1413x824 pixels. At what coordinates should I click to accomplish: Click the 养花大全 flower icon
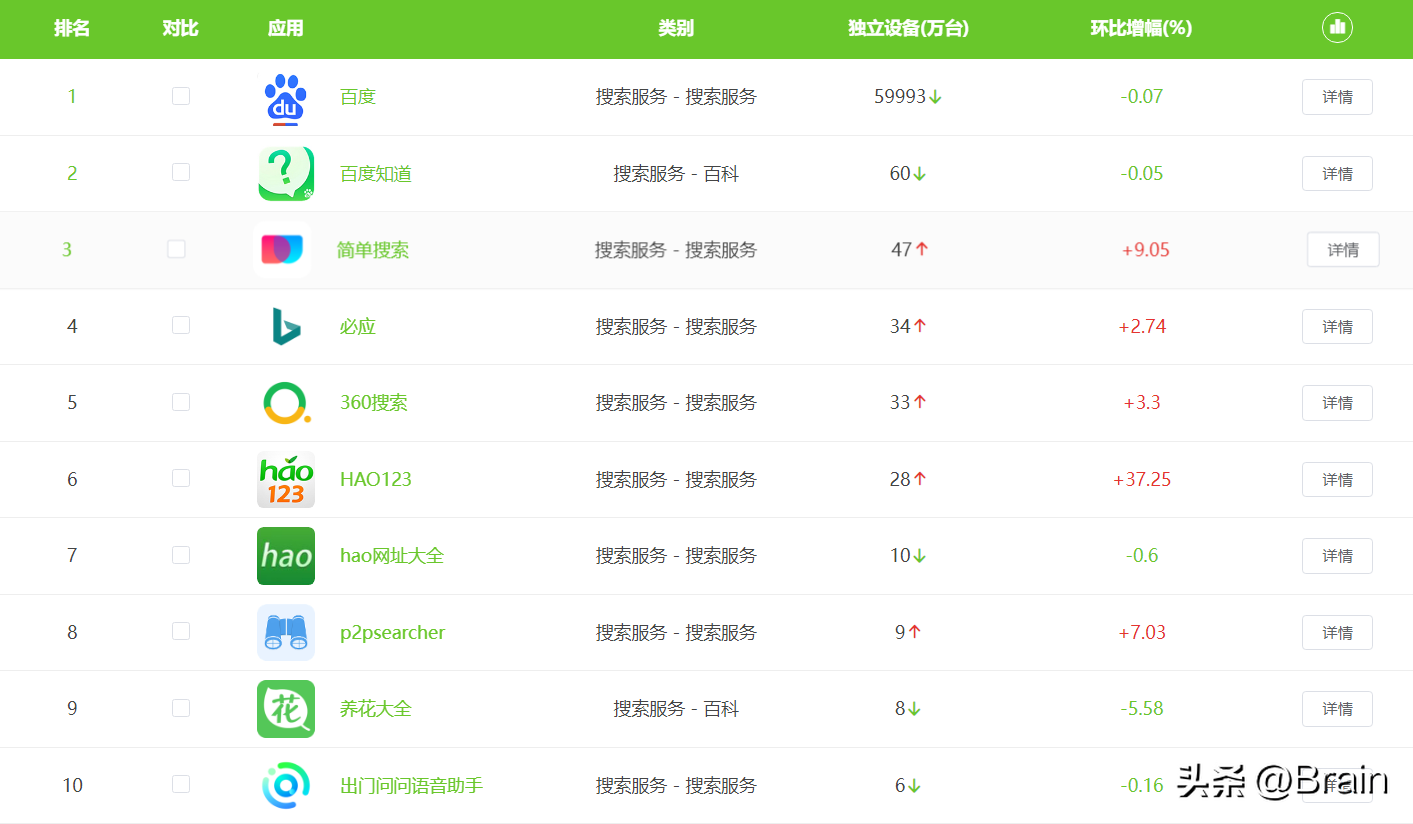[x=286, y=708]
